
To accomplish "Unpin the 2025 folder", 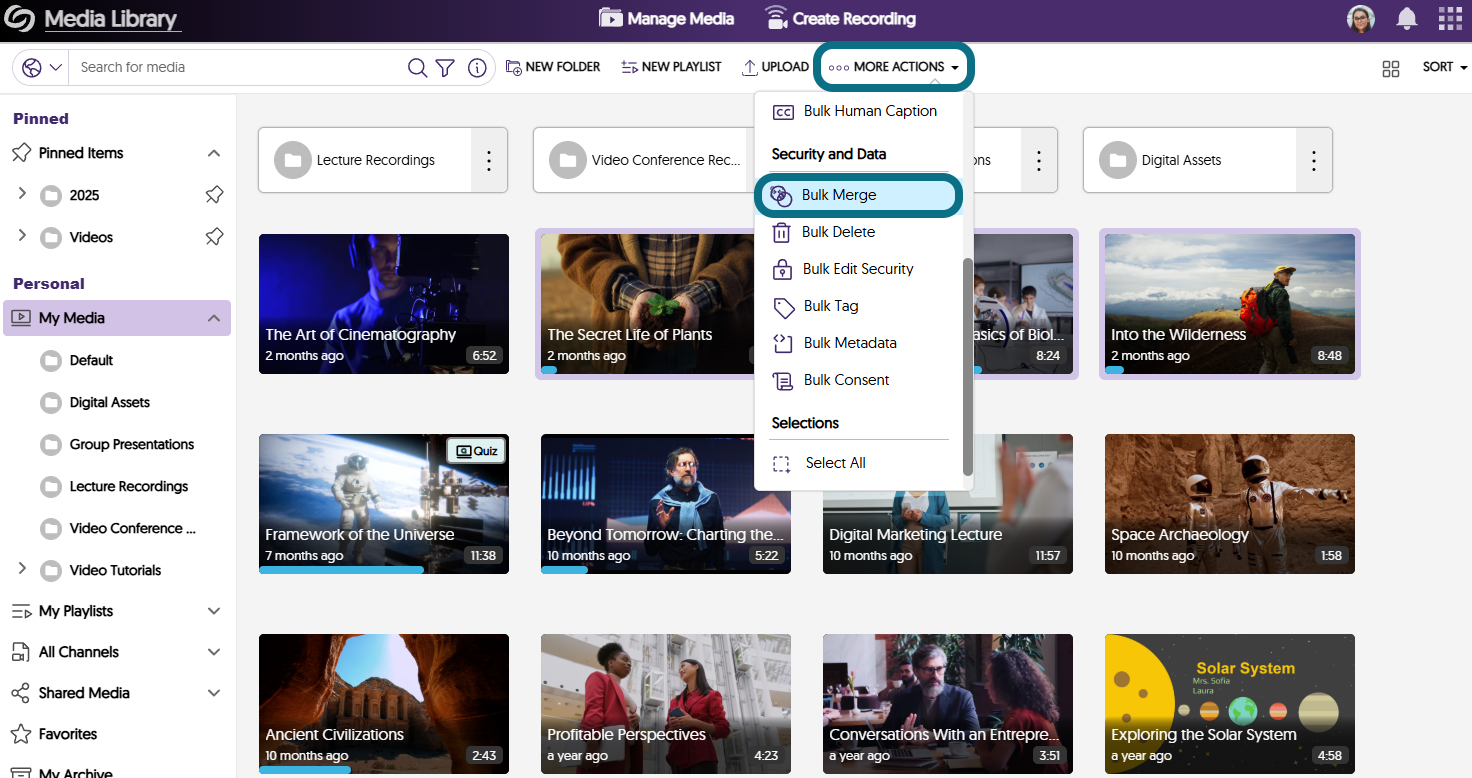I will [213, 195].
